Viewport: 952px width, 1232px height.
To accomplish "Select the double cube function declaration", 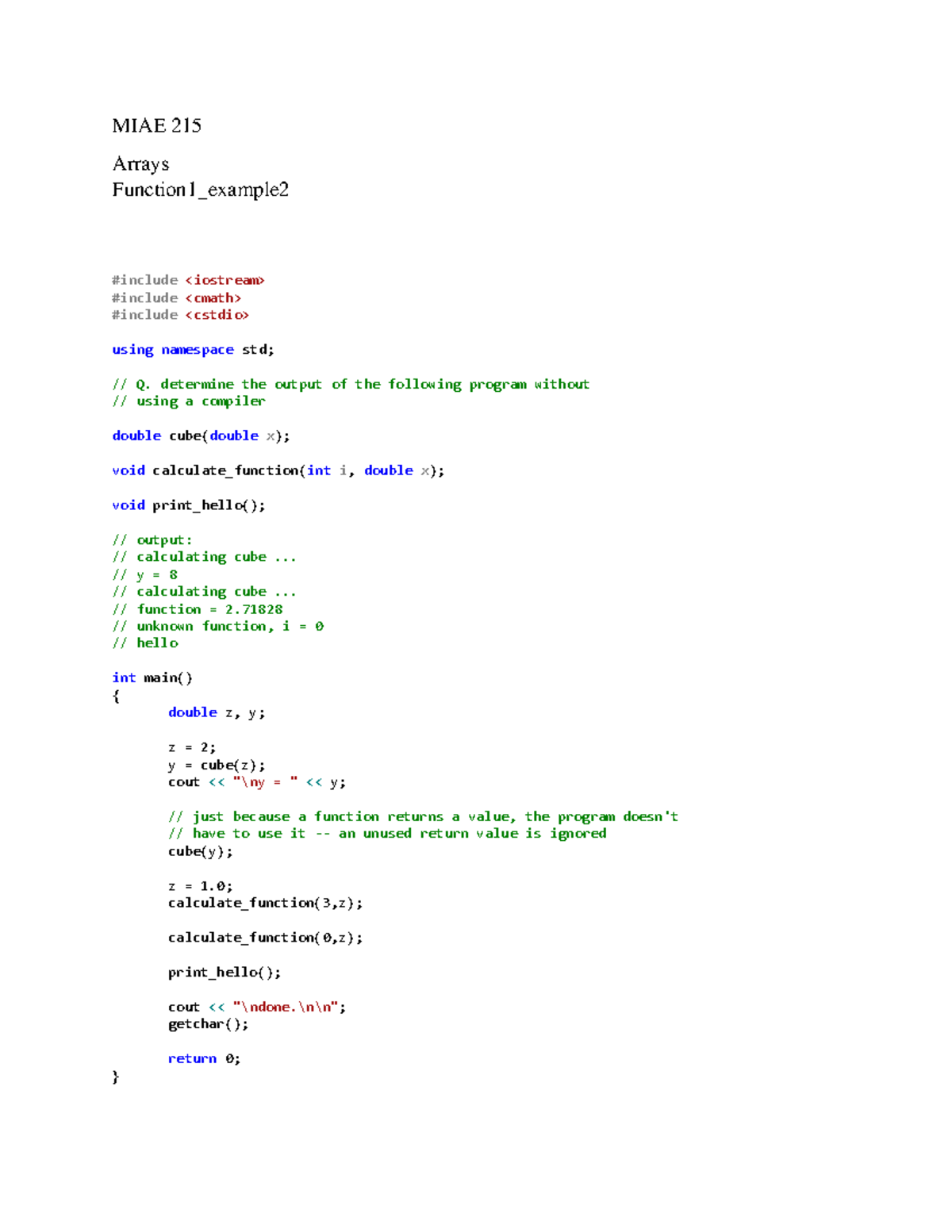I will click(x=200, y=435).
